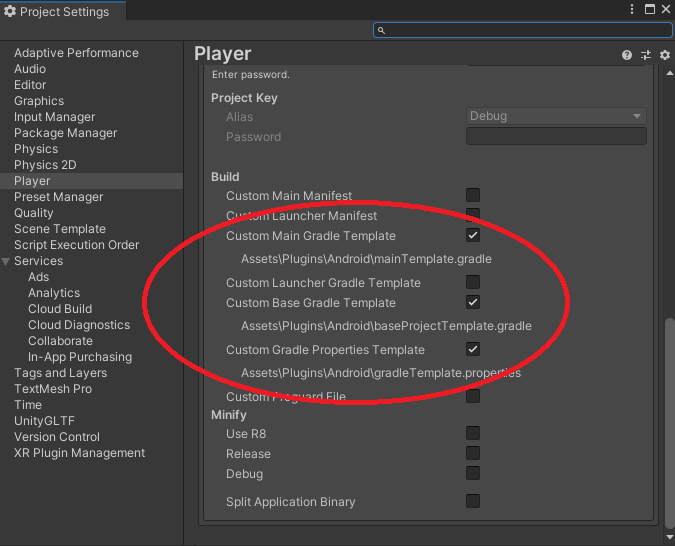Click the gradleTemplate.properties path text

(381, 373)
